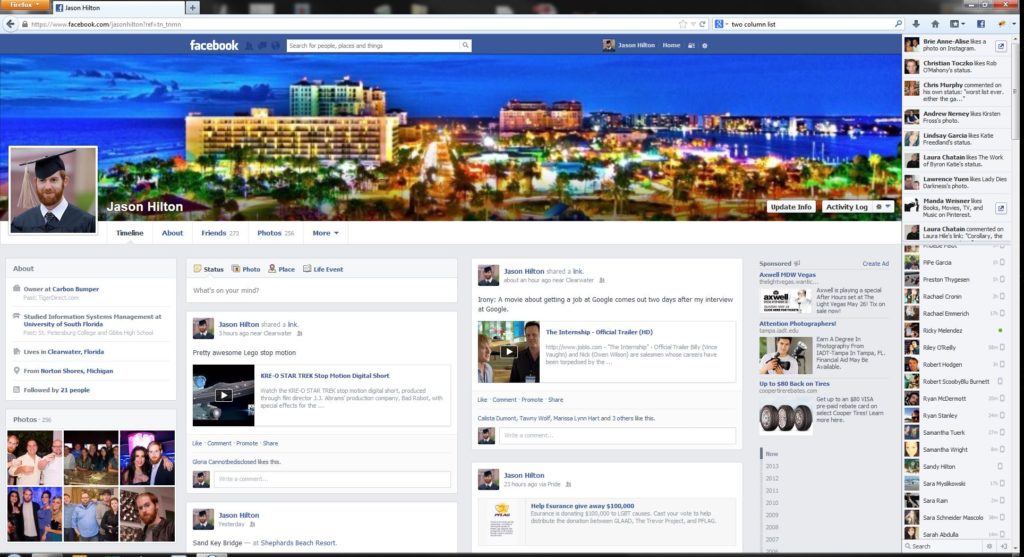
Task: Choose Life Event in the composer
Action: click(323, 269)
